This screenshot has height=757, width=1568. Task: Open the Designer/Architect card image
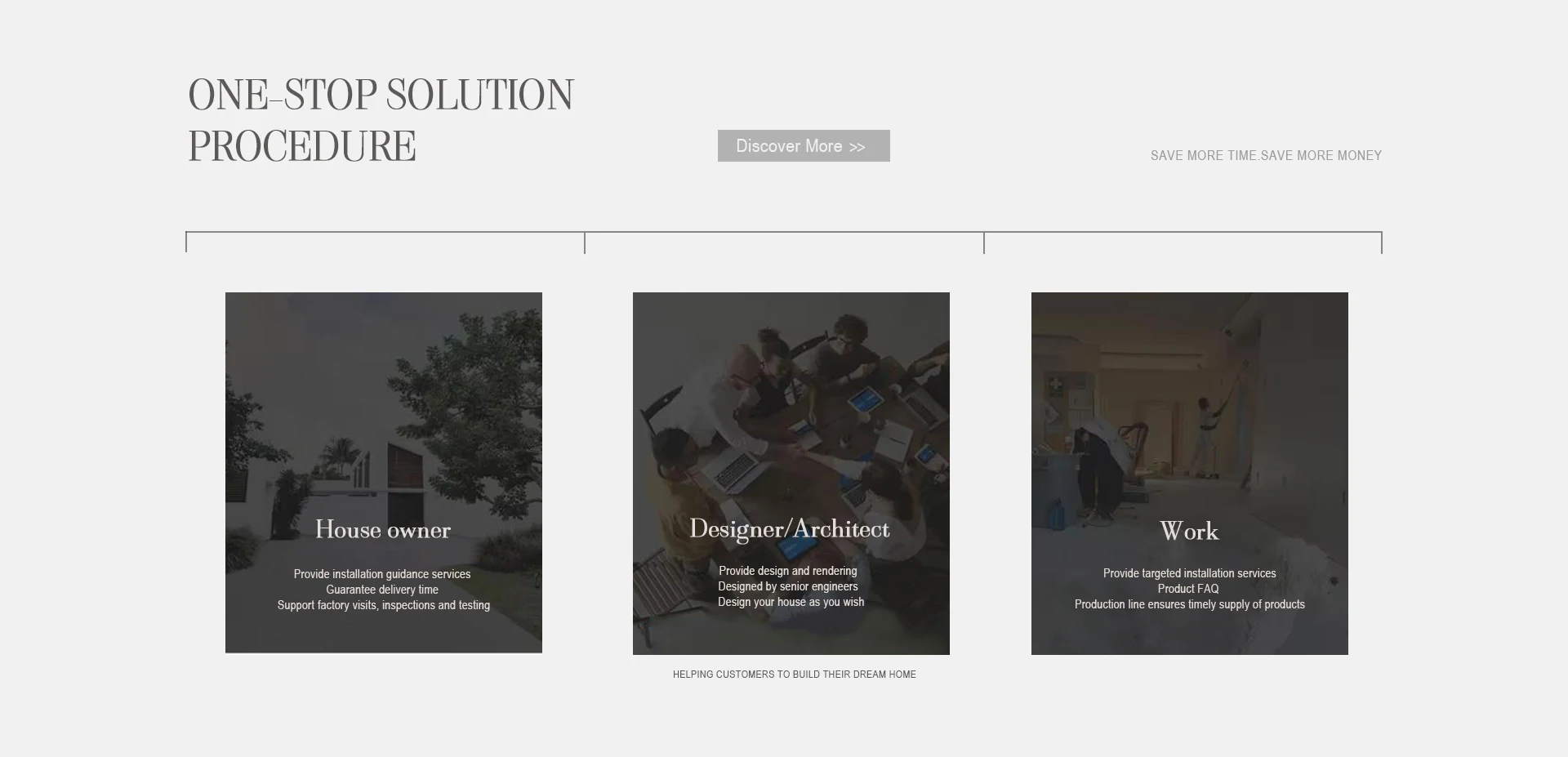pyautogui.click(x=791, y=474)
